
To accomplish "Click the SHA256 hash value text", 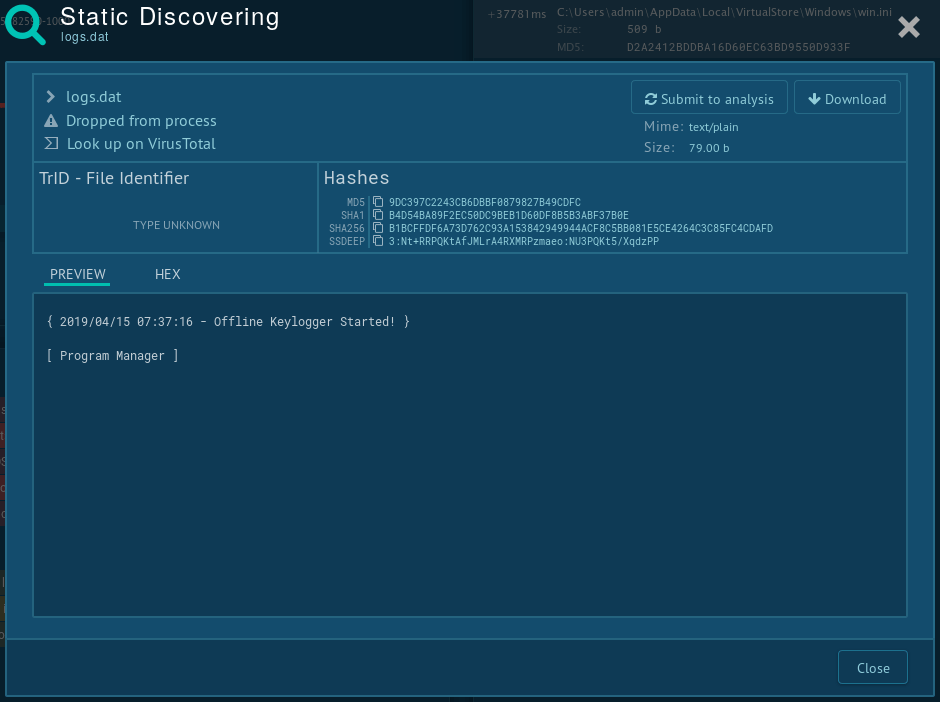I will click(580, 228).
